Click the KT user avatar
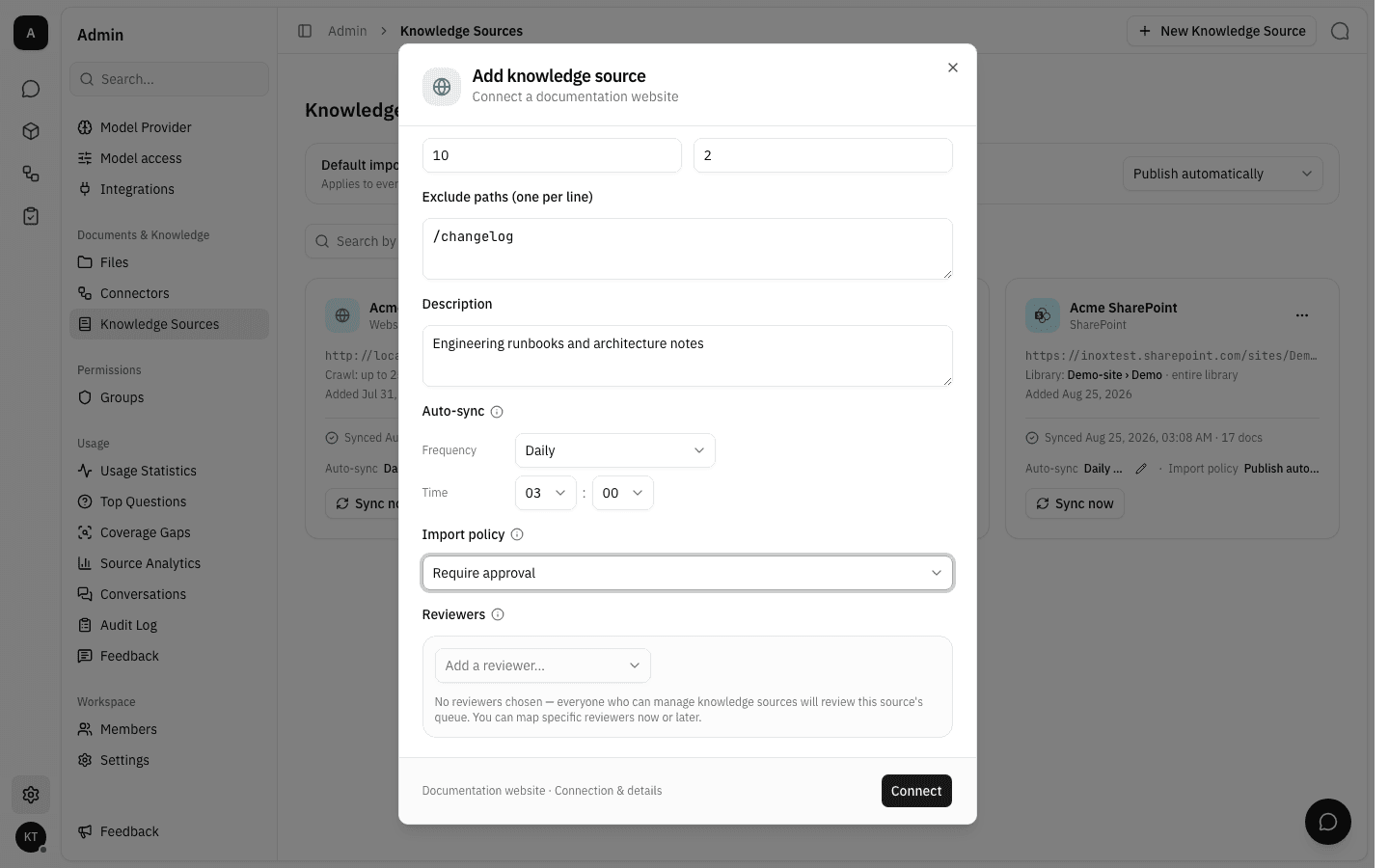This screenshot has height=868, width=1389. [x=31, y=837]
